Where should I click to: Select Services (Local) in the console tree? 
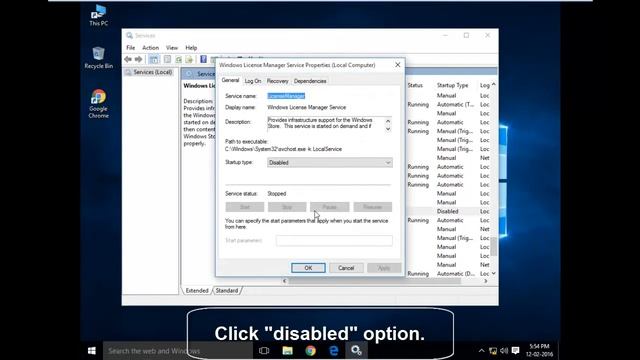[x=152, y=72]
